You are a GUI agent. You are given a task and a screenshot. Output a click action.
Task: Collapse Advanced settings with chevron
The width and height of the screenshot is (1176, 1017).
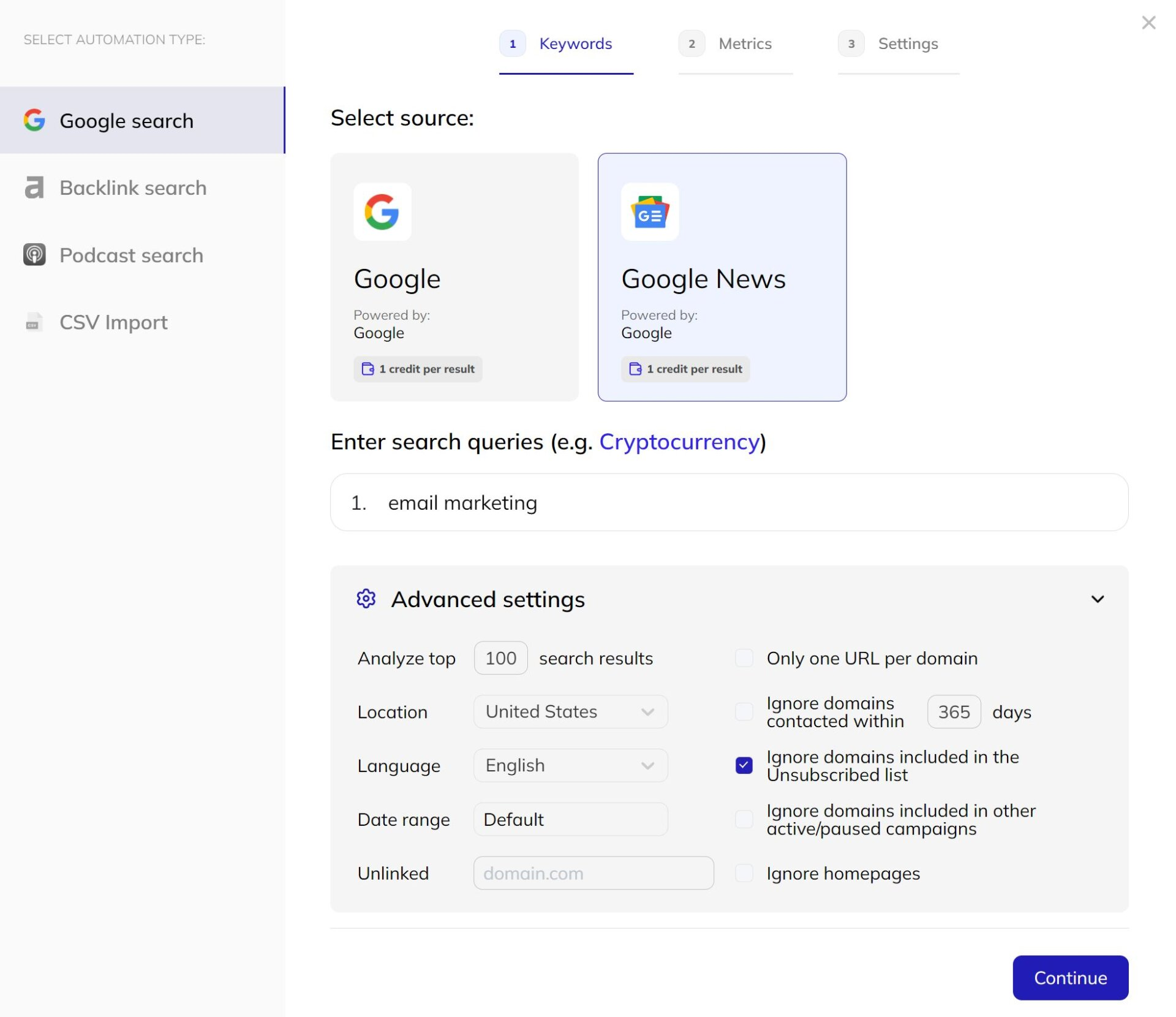[1098, 599]
